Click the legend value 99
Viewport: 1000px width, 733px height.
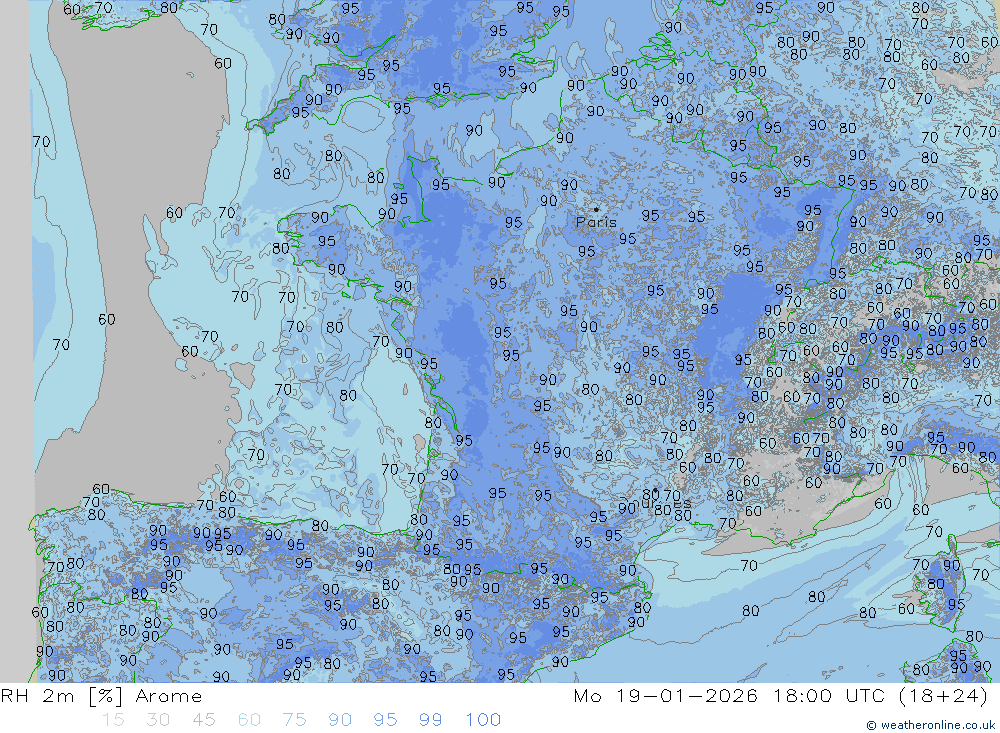point(430,720)
